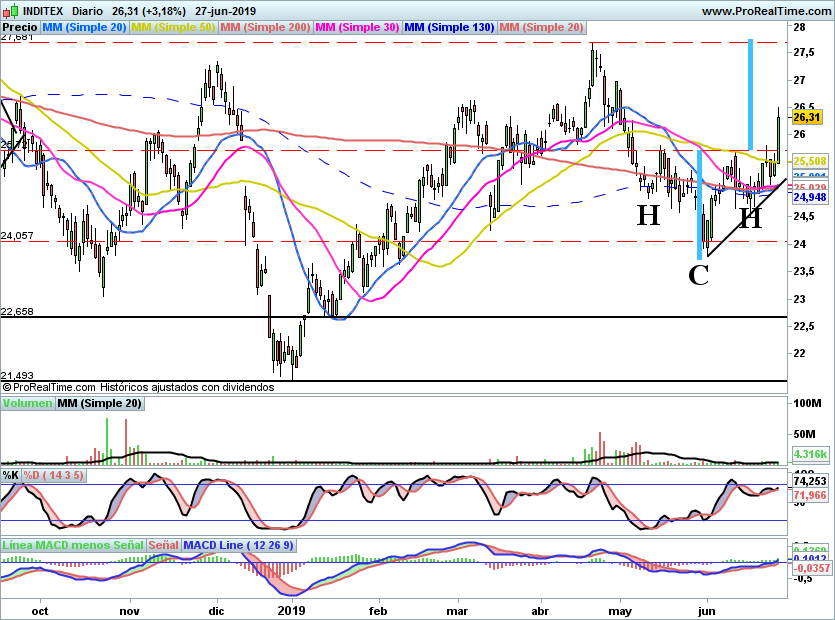Click the 24,057 support level label
This screenshot has width=835, height=620.
[17, 235]
